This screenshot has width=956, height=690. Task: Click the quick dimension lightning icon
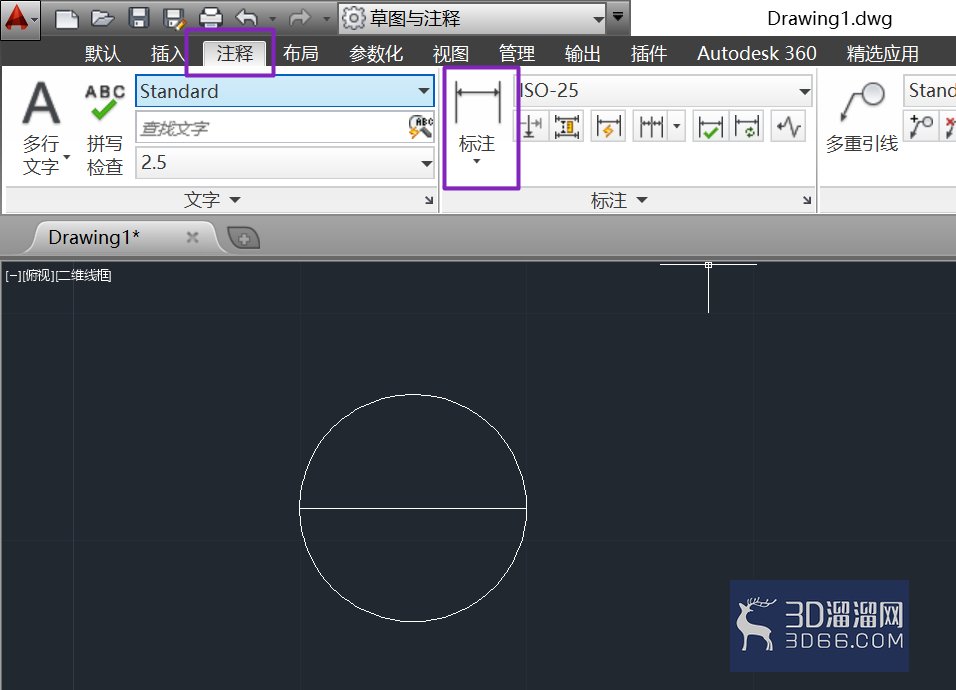click(608, 126)
